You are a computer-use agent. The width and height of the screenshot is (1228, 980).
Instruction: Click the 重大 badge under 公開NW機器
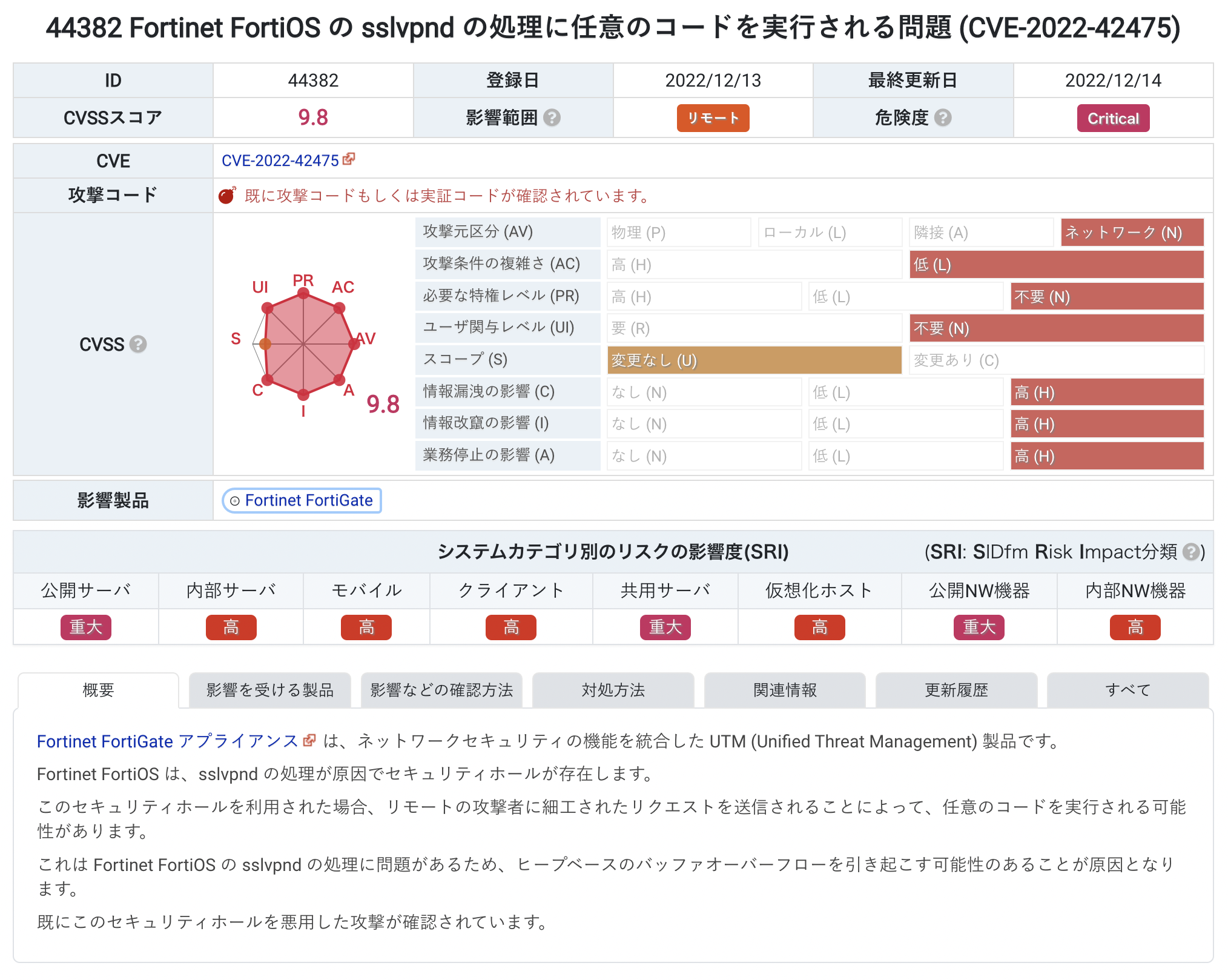coord(979,627)
